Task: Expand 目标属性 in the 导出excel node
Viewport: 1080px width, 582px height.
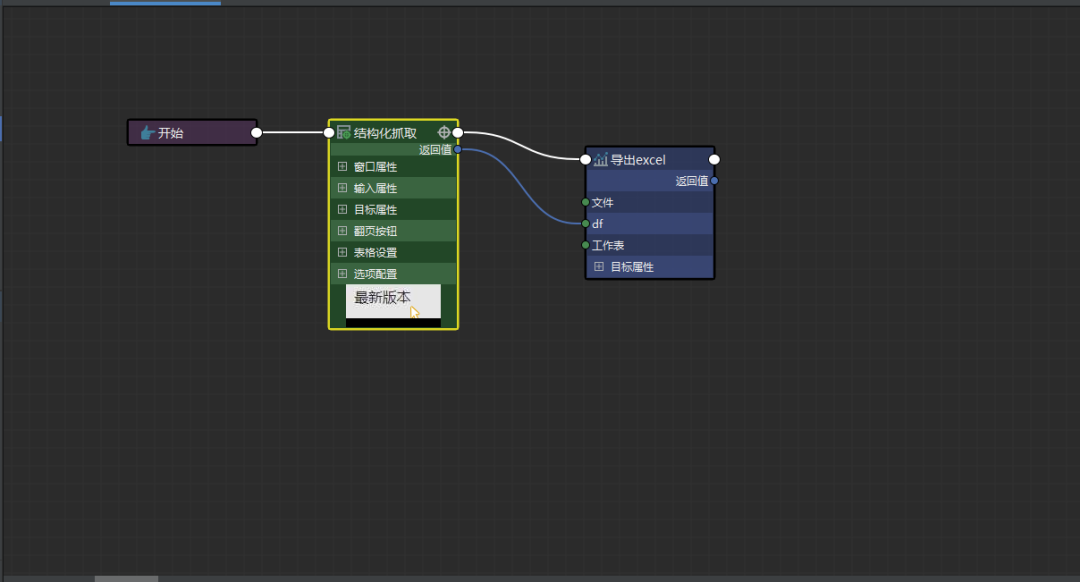Action: tap(599, 267)
